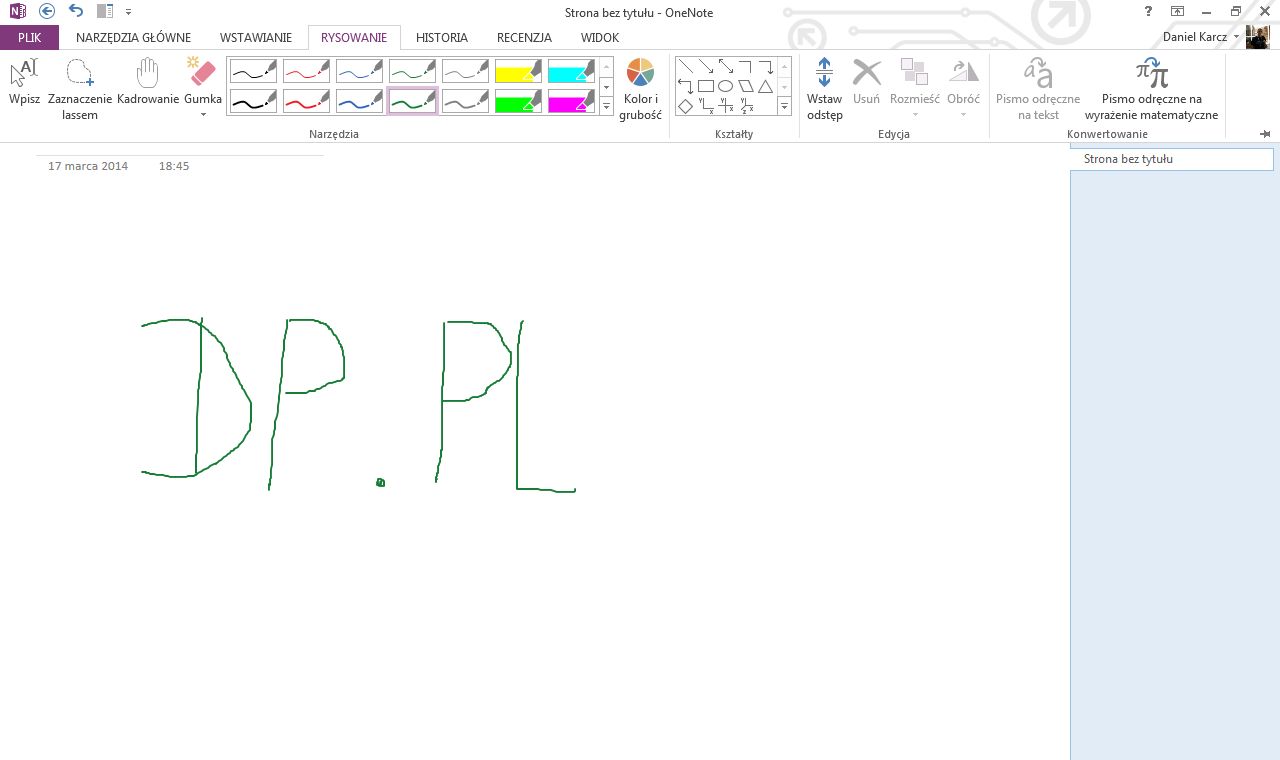This screenshot has height=760, width=1280.
Task: Click the 17 marca 2014 date
Action: 88,166
